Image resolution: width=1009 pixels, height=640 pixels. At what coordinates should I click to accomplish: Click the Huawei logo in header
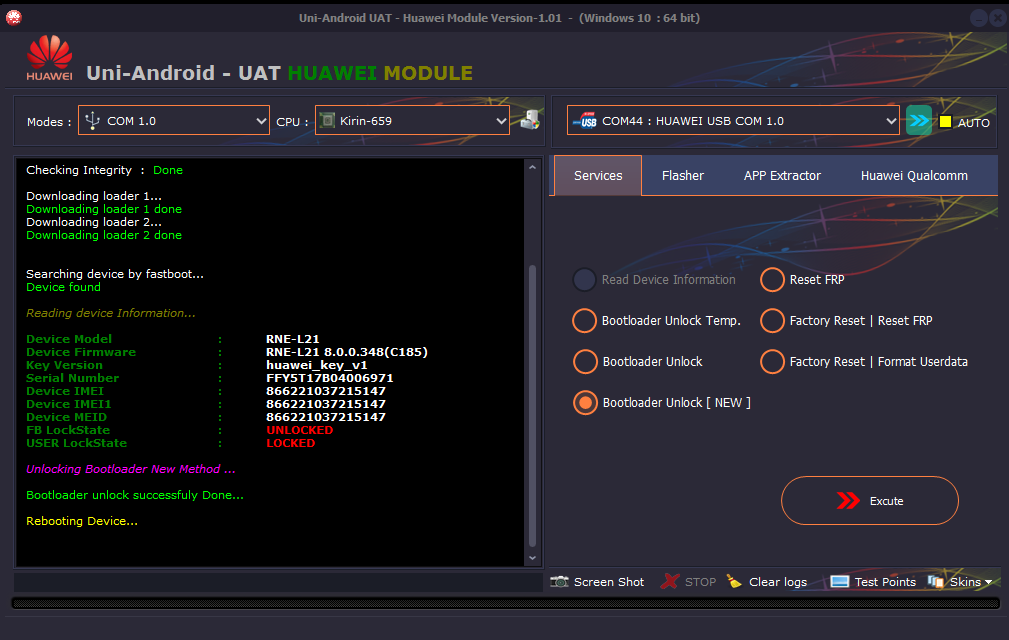point(50,58)
